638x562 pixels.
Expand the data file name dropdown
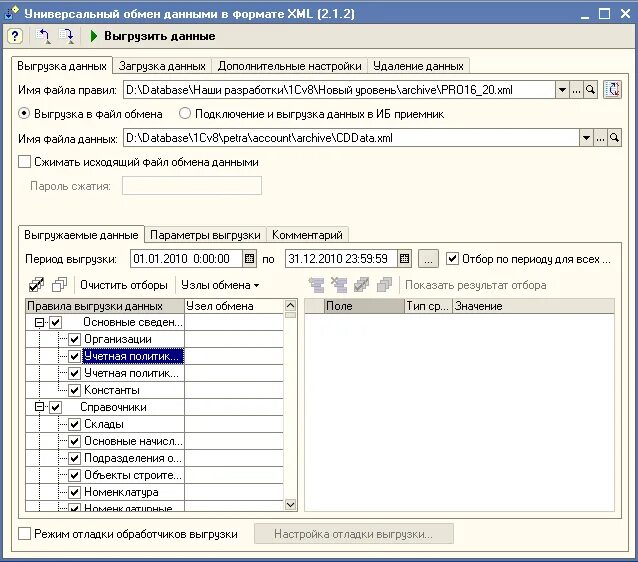click(x=586, y=138)
